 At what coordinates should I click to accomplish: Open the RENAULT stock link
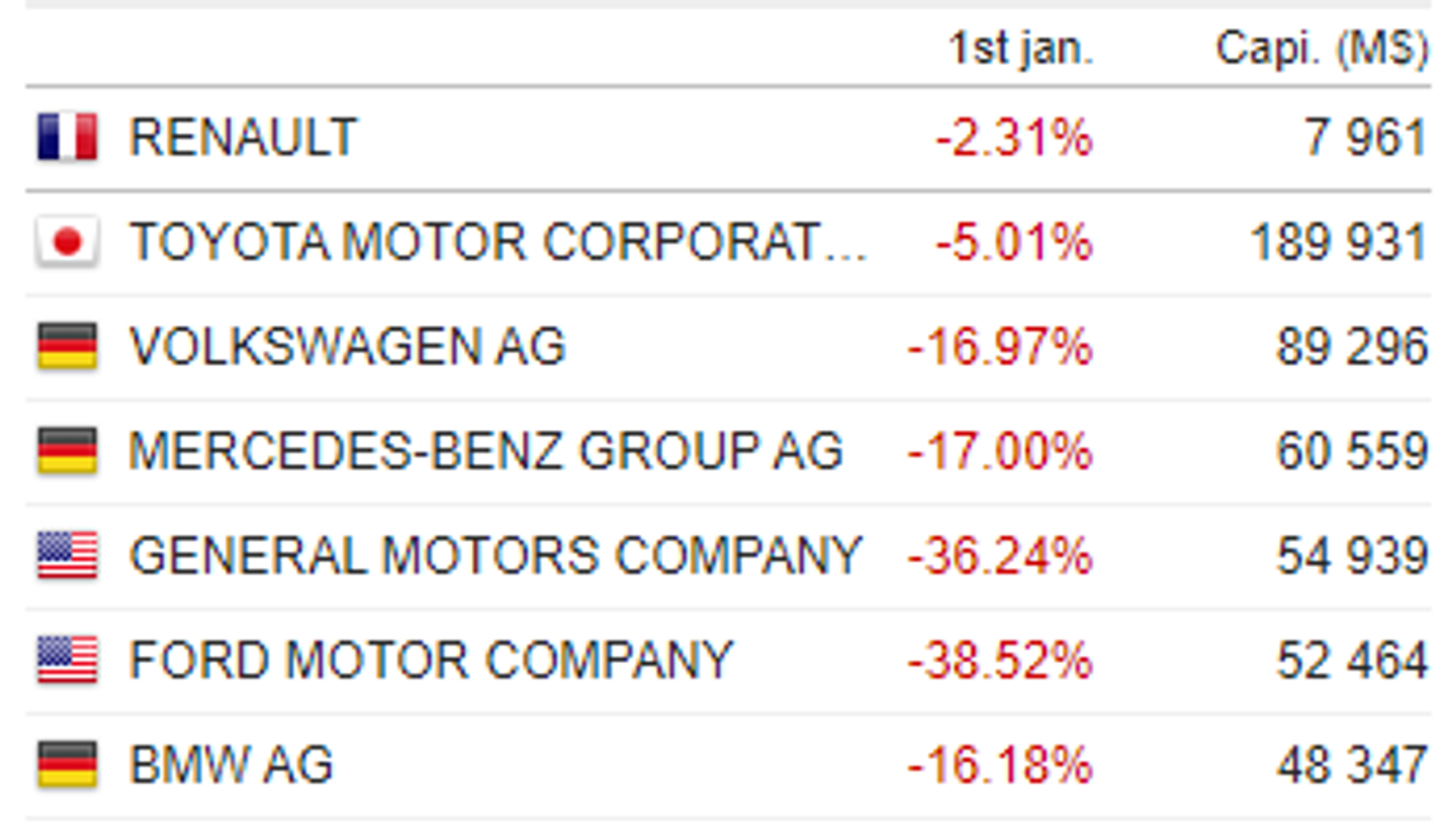[244, 137]
